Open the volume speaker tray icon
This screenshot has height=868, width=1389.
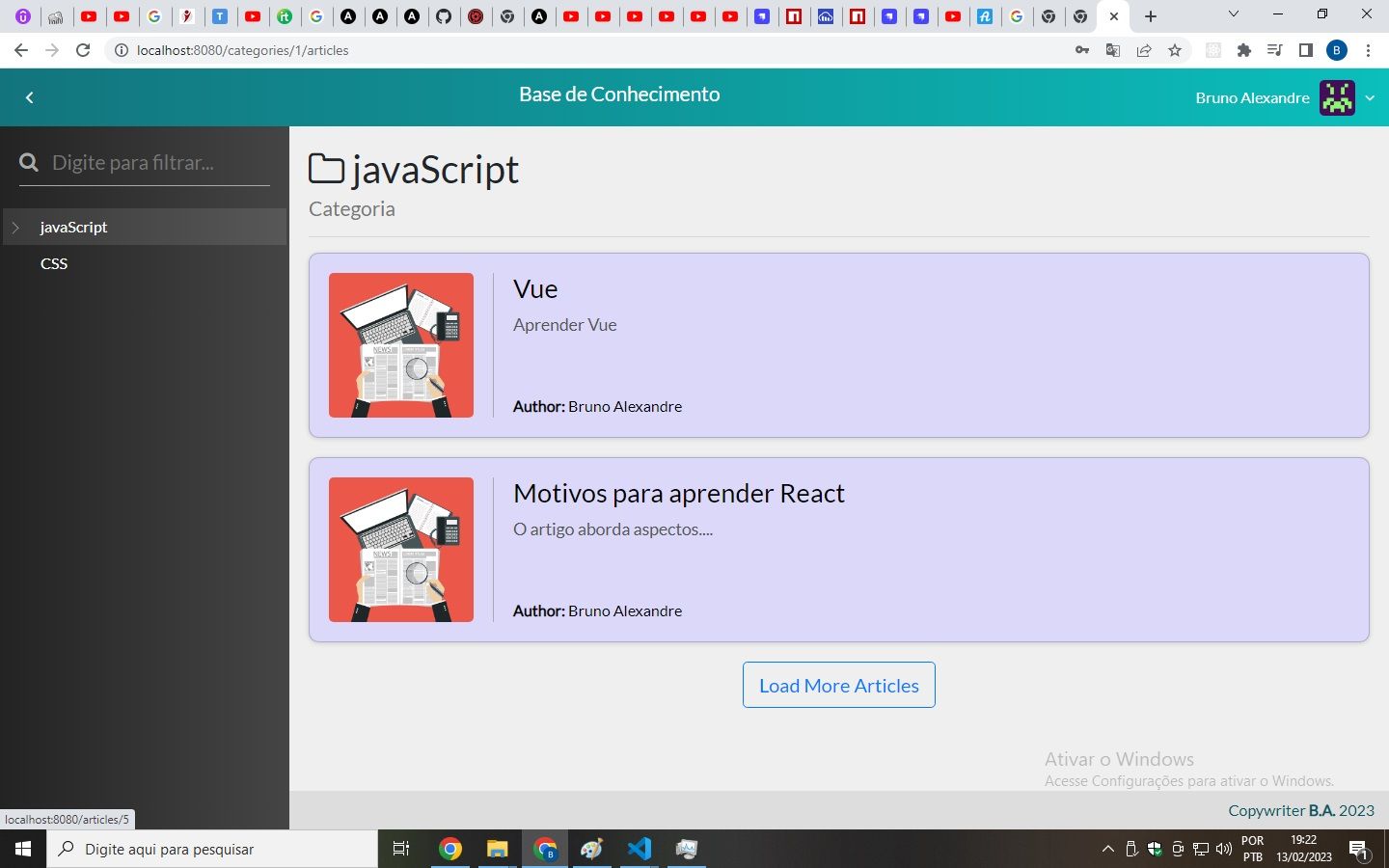pyautogui.click(x=1224, y=849)
